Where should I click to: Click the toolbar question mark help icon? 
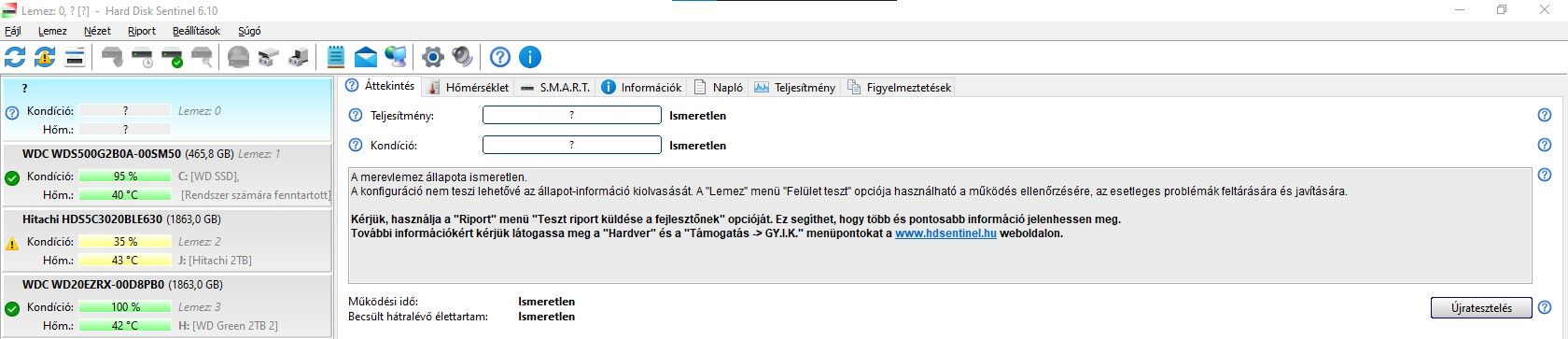(x=500, y=57)
